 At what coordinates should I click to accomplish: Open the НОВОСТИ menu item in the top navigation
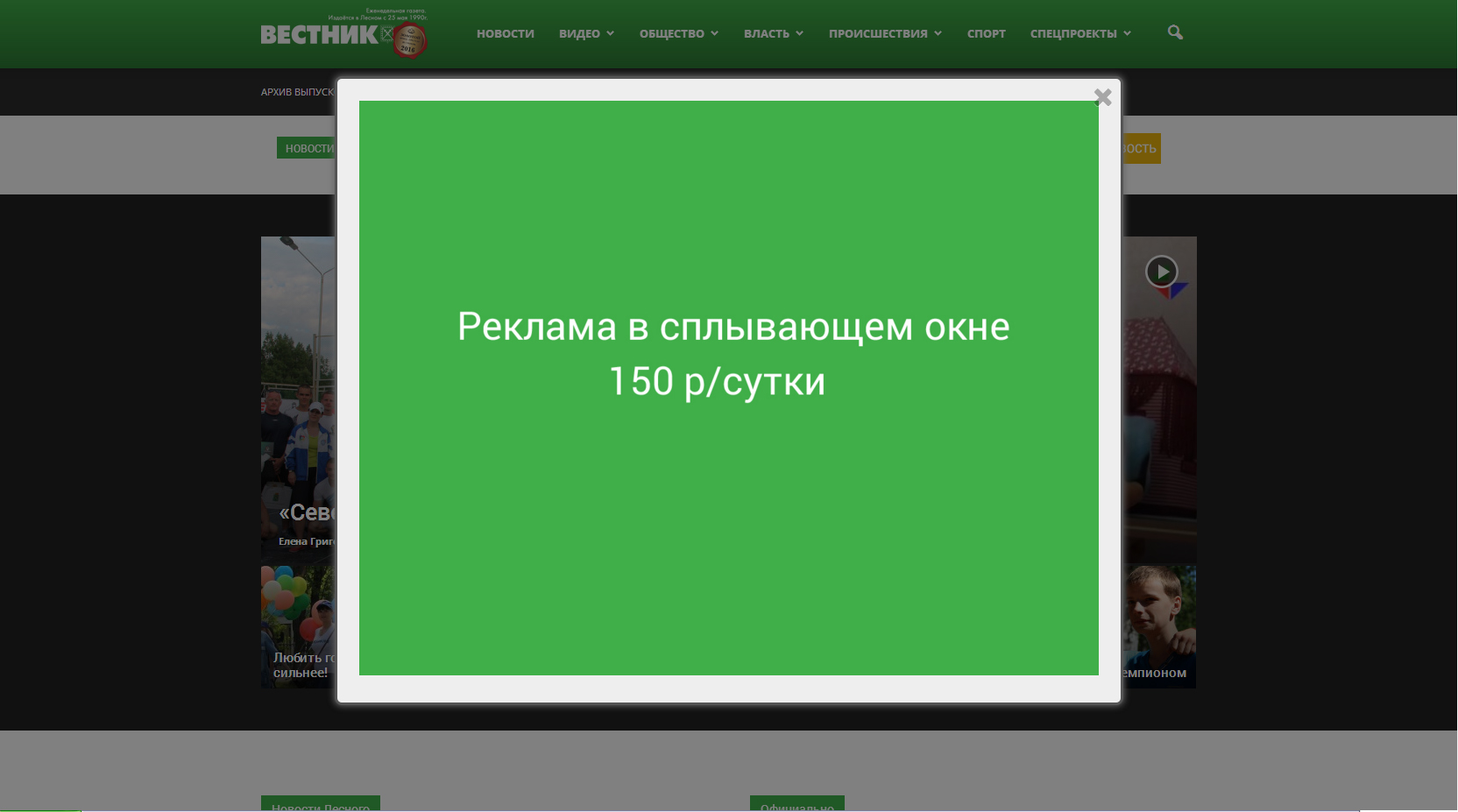tap(505, 33)
